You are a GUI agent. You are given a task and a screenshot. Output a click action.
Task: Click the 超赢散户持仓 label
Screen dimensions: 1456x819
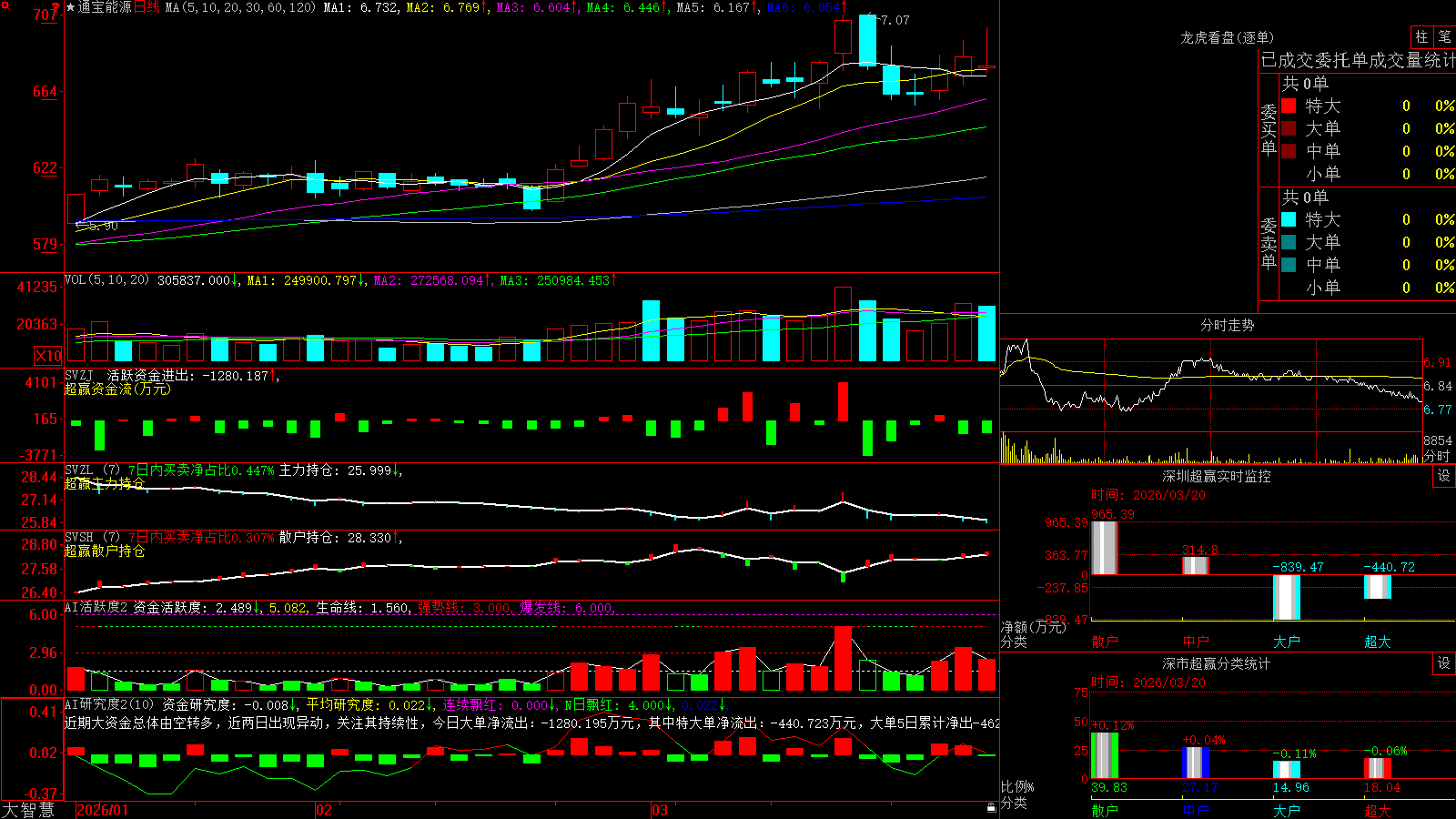pyautogui.click(x=105, y=551)
